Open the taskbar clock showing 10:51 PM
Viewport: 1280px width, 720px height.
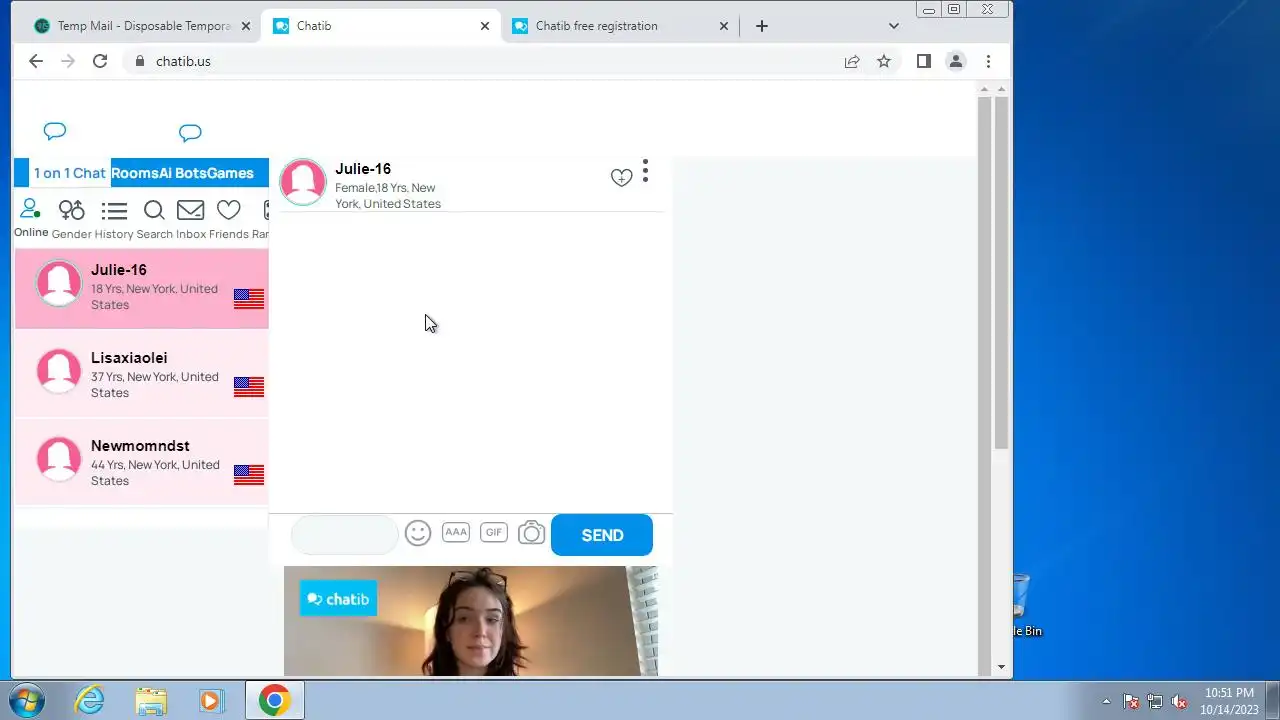click(1229, 700)
